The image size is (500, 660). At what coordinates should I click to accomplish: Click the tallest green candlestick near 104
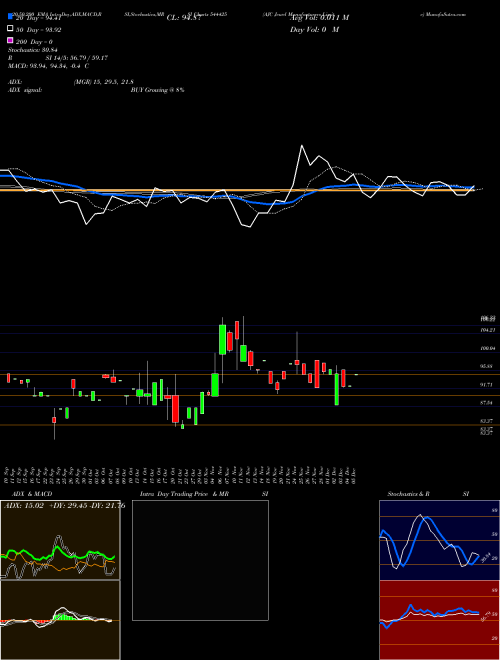pos(222,339)
